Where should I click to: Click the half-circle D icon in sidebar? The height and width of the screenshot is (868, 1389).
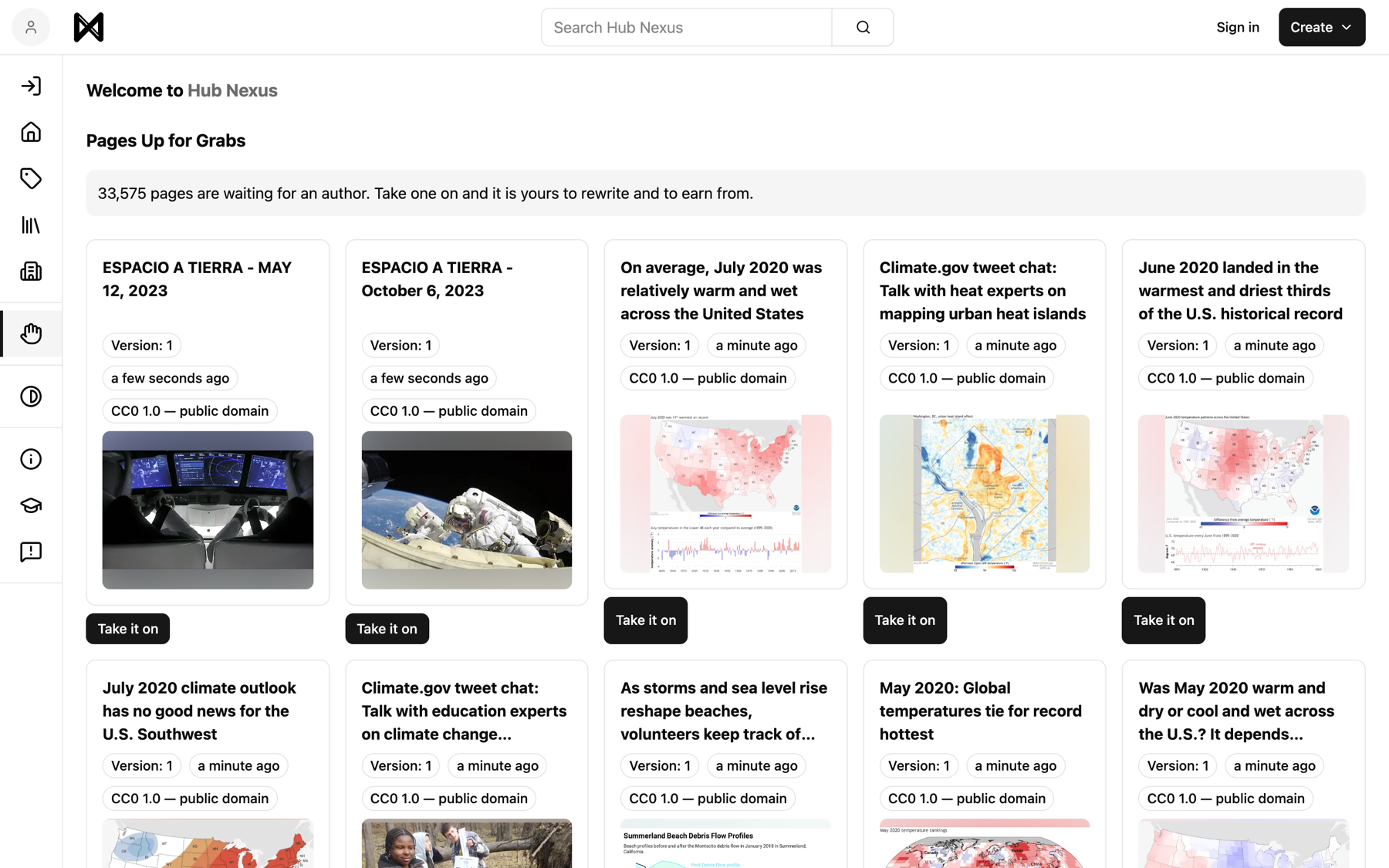[31, 397]
